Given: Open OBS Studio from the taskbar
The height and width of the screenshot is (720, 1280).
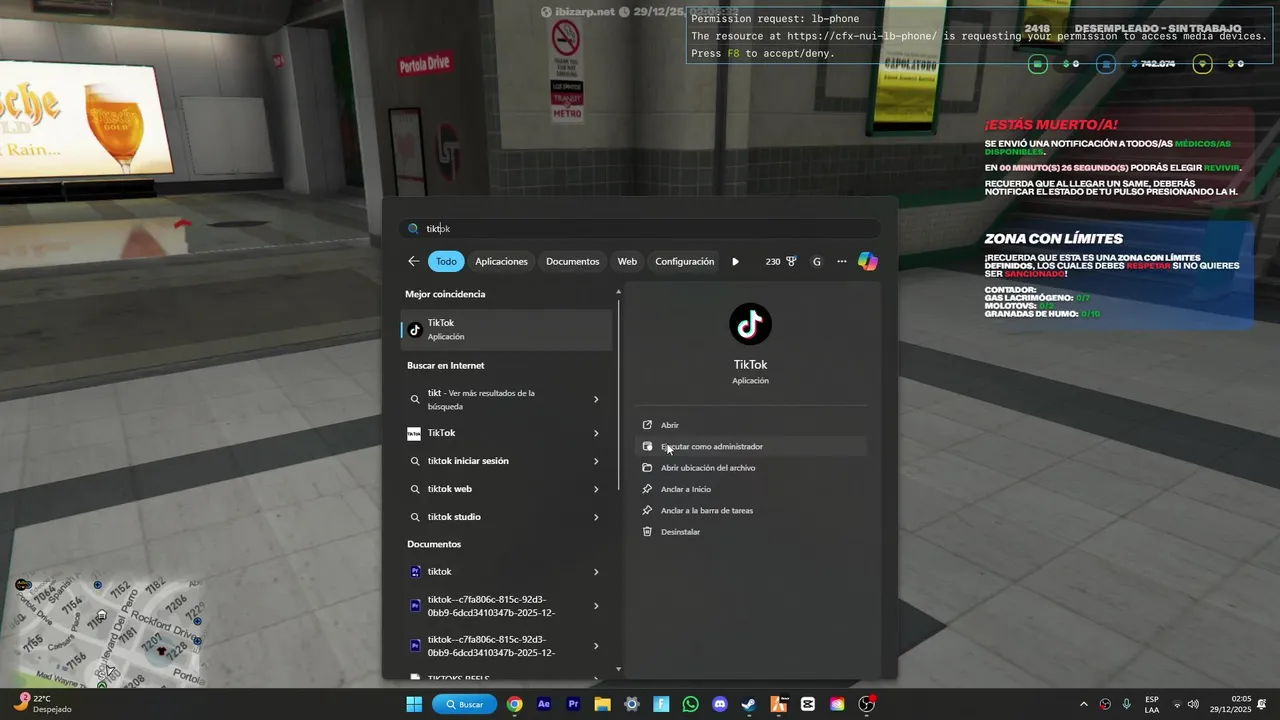Looking at the screenshot, I should tap(867, 704).
